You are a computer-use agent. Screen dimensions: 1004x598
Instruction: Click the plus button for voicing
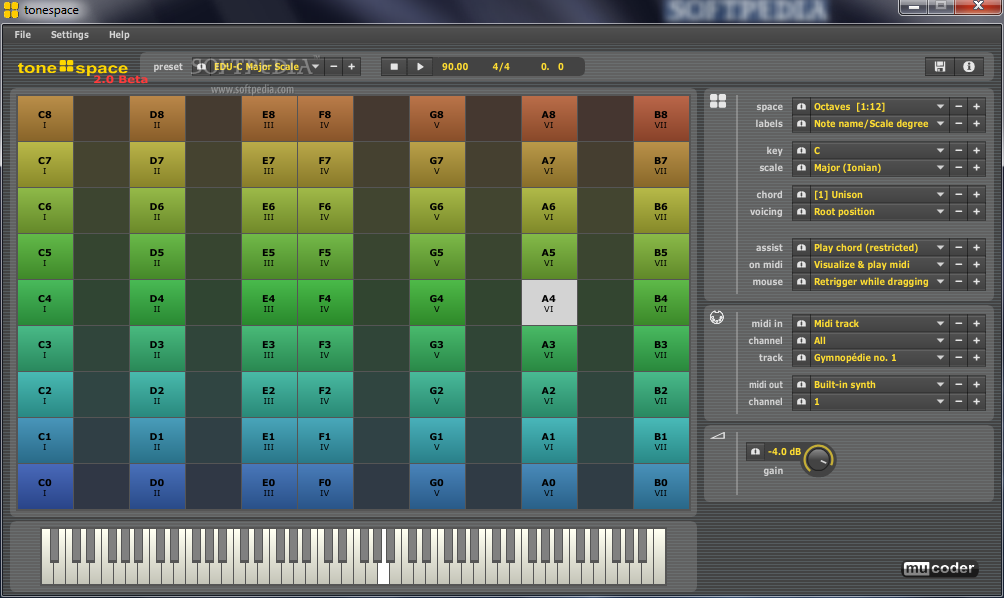pyautogui.click(x=976, y=212)
